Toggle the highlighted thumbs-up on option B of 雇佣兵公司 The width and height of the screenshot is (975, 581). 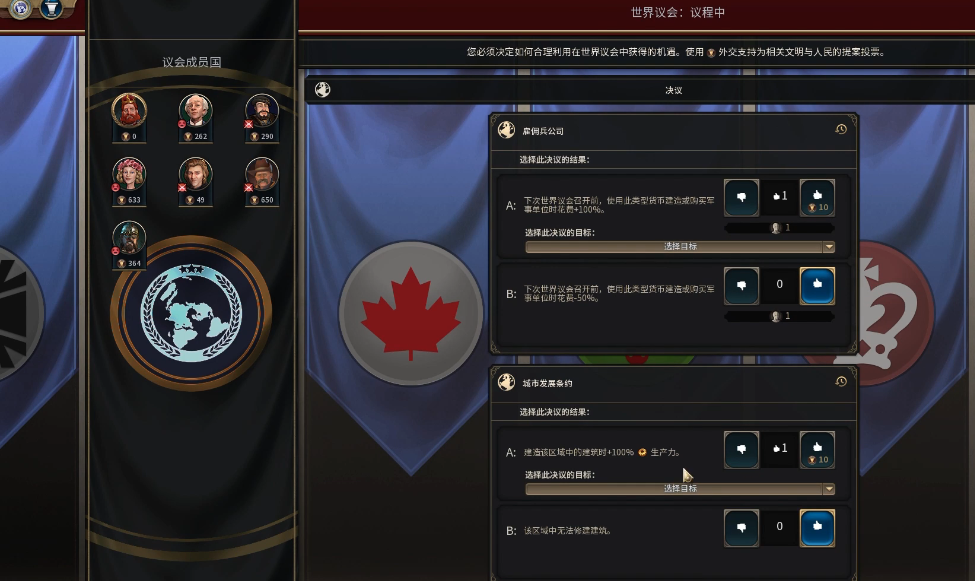(817, 286)
